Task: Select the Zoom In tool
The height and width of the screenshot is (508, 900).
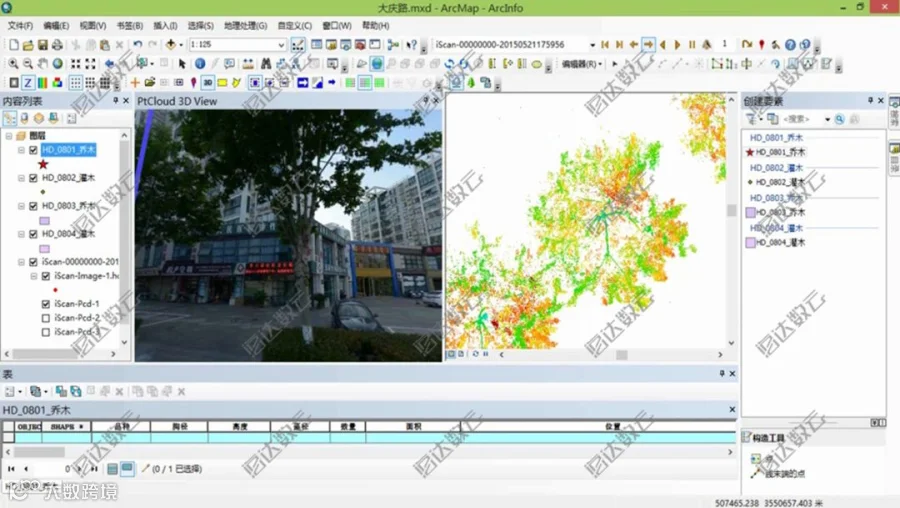Action: point(13,64)
